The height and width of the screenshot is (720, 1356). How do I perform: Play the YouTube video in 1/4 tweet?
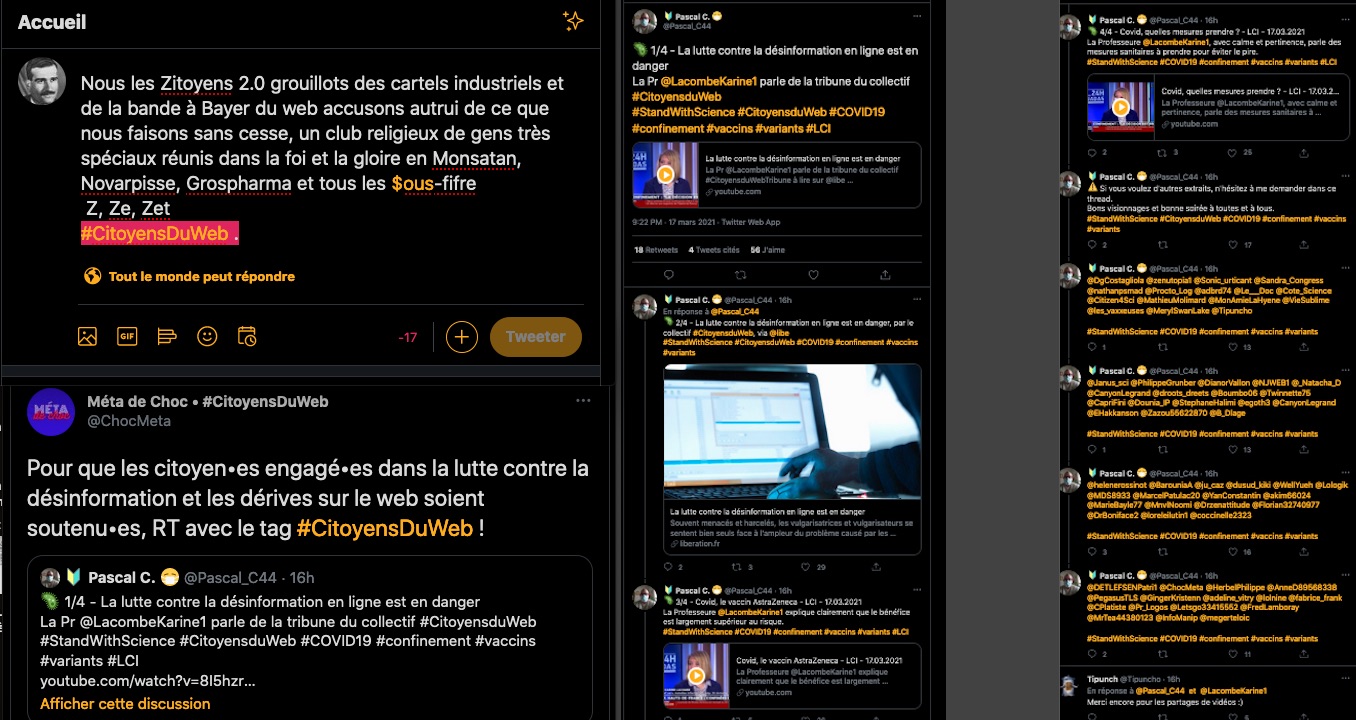click(x=665, y=175)
